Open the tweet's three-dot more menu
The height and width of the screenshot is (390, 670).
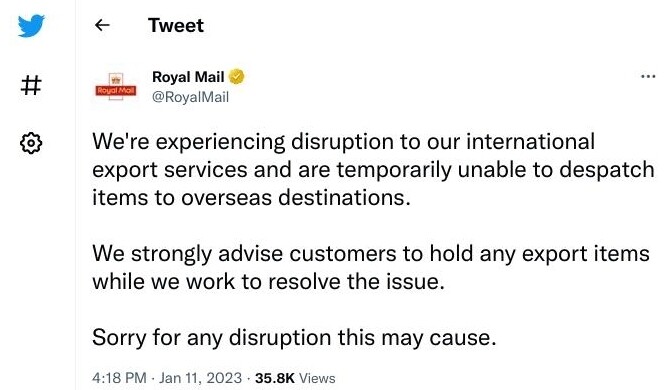648,76
